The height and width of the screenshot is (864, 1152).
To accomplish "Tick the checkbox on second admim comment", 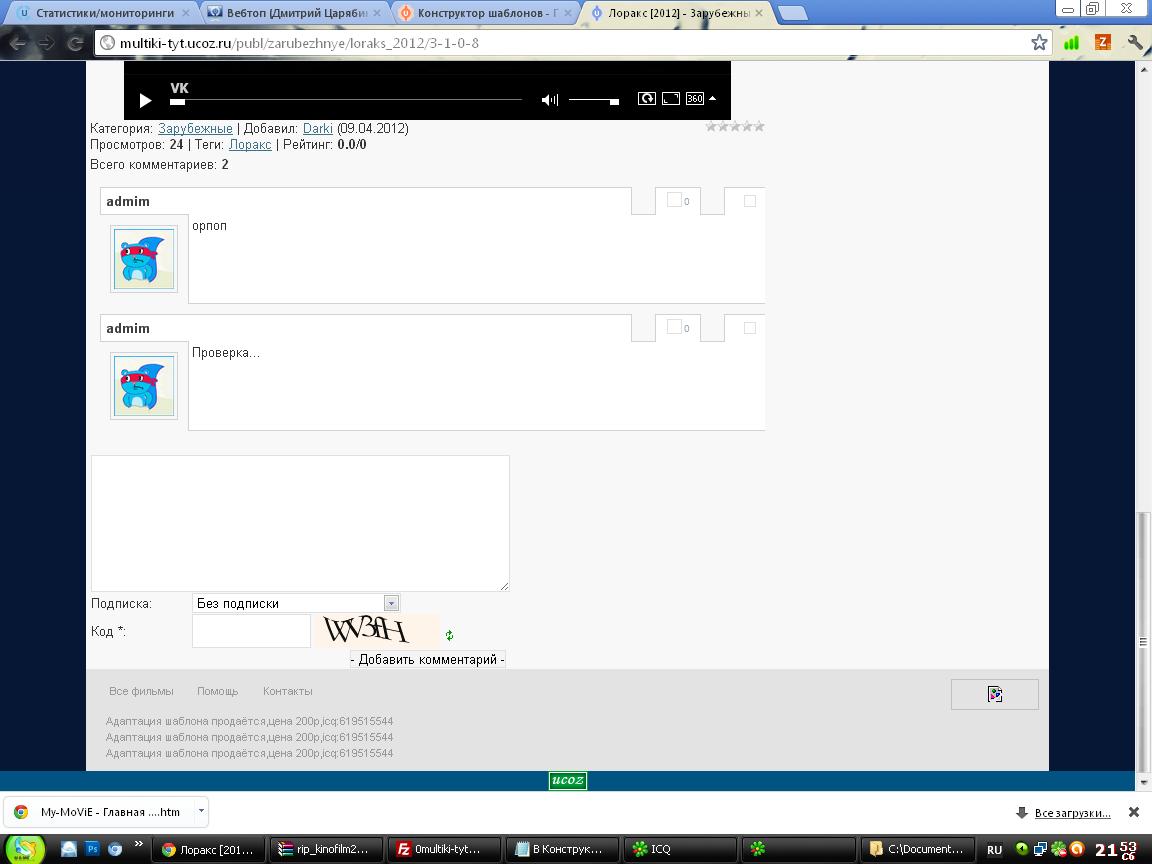I will (x=749, y=328).
